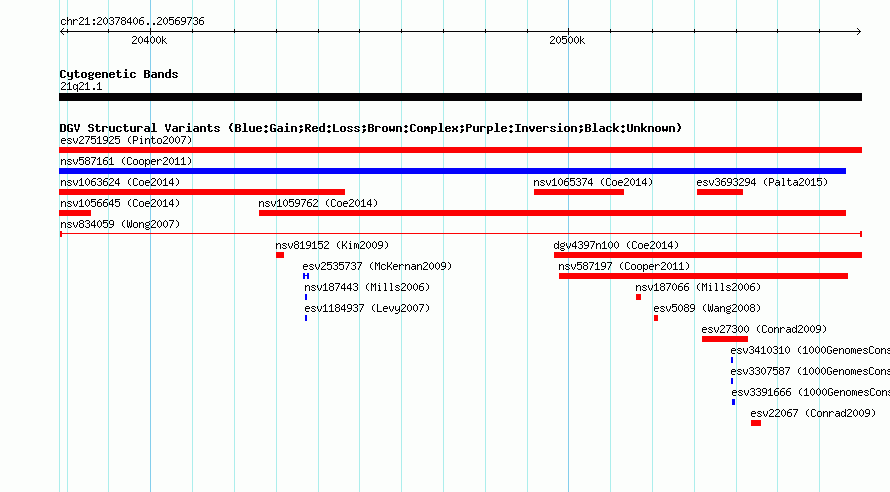The image size is (890, 492).
Task: Click the Cytogenetic Bands track title
Action: pos(119,74)
